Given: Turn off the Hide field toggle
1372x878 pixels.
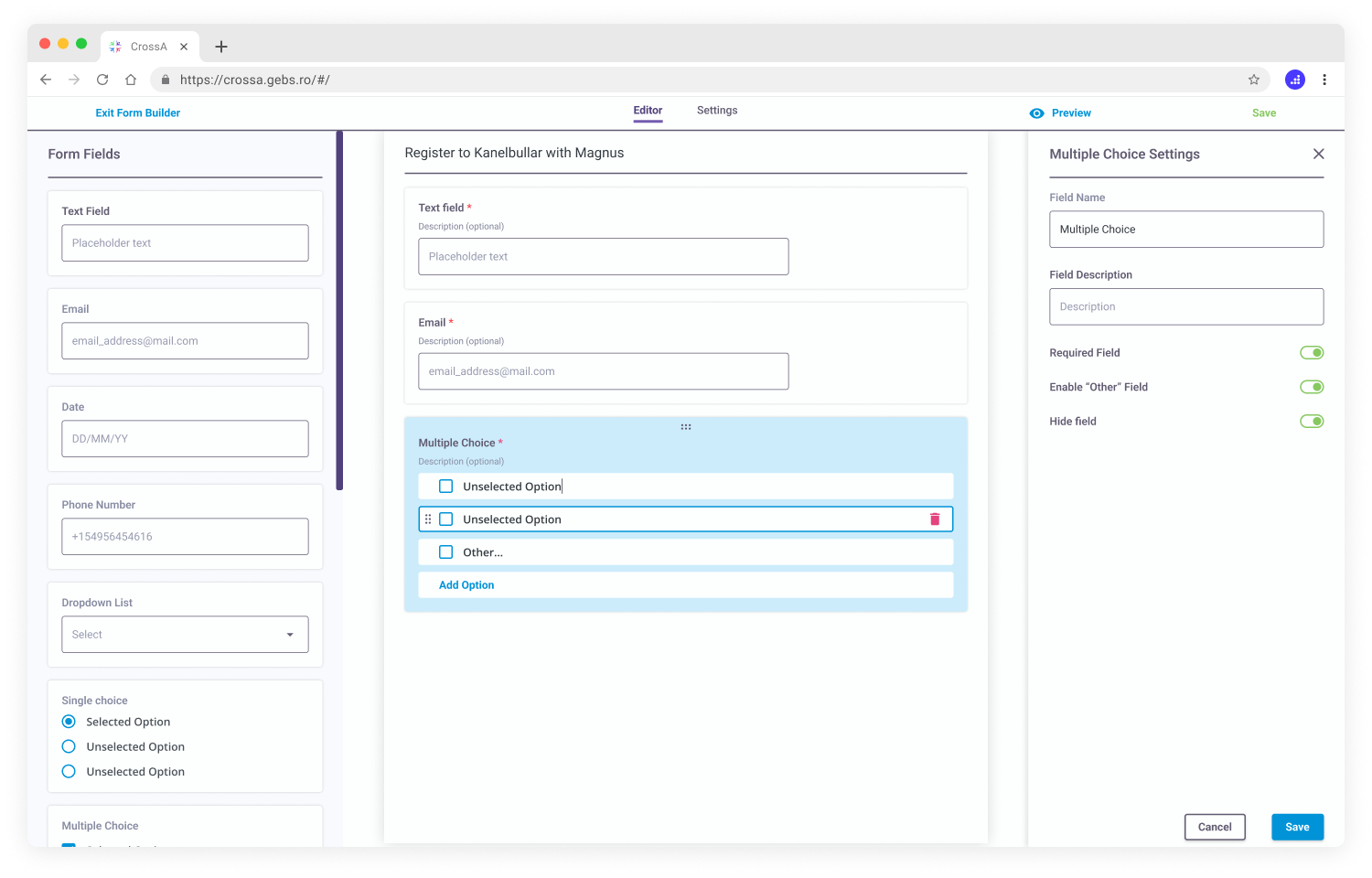Looking at the screenshot, I should point(1312,421).
